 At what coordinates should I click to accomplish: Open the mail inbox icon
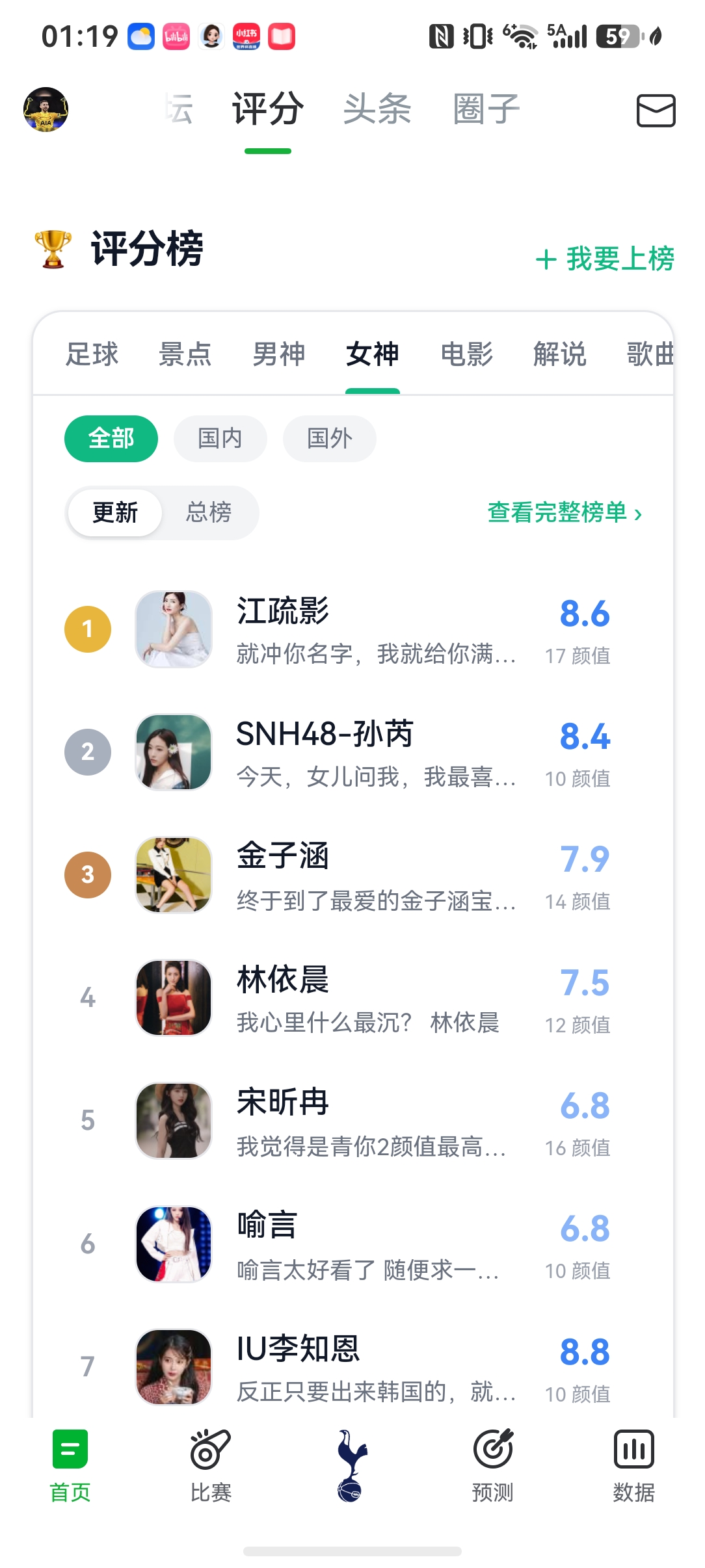(x=656, y=110)
